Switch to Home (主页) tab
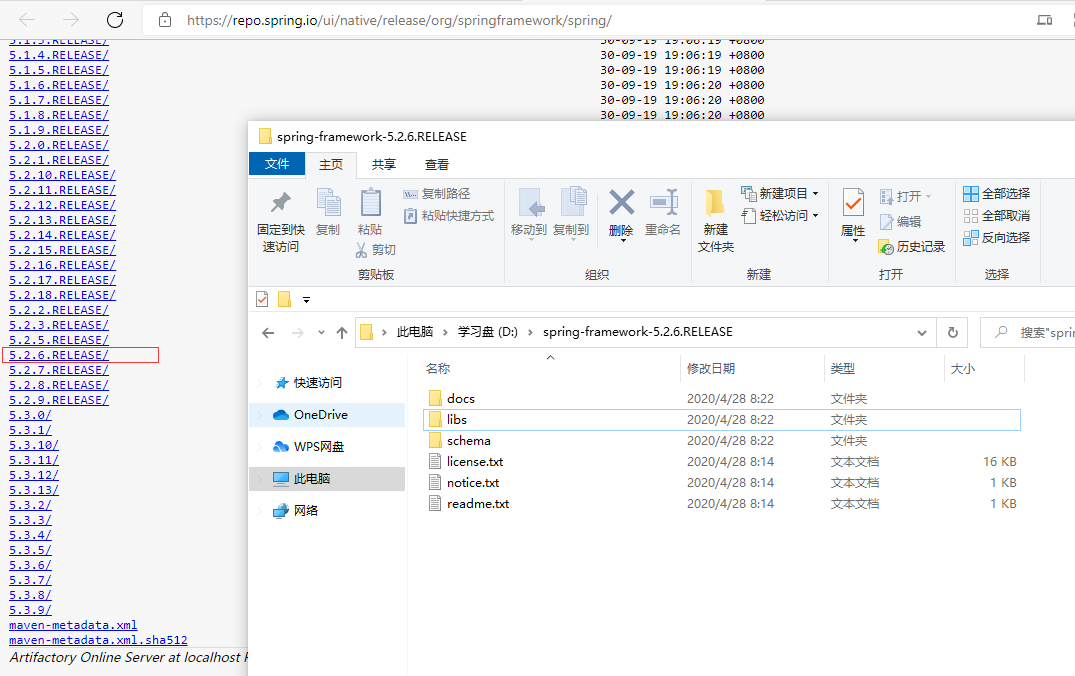 pos(330,165)
